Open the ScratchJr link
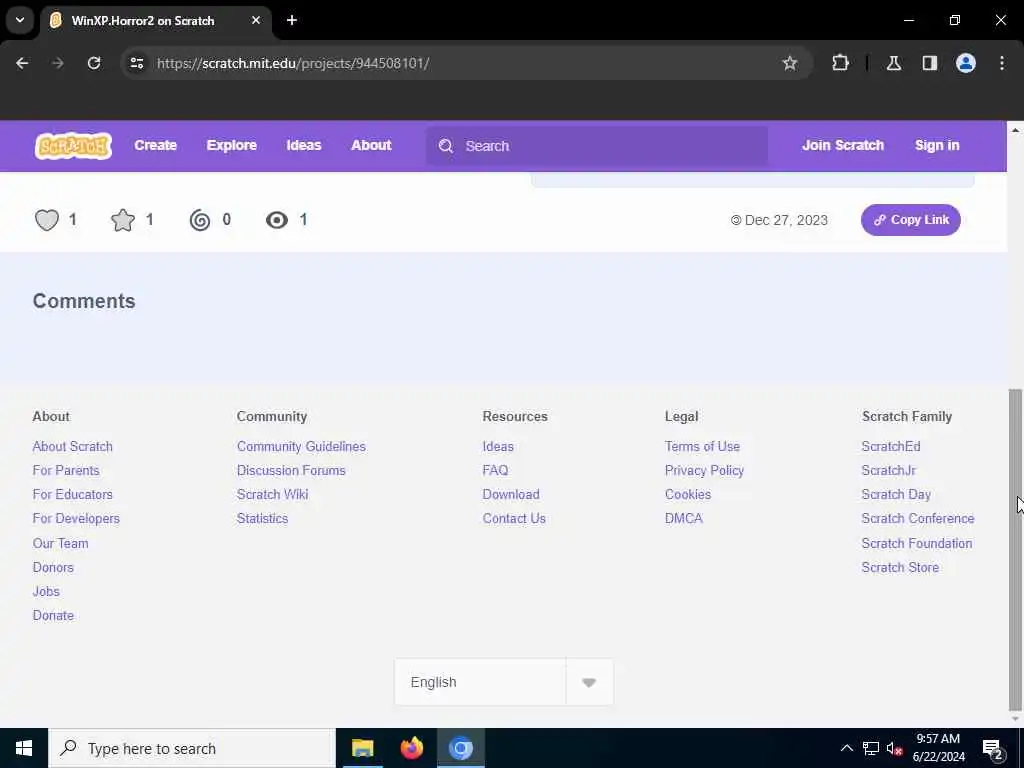This screenshot has height=768, width=1024. [888, 470]
